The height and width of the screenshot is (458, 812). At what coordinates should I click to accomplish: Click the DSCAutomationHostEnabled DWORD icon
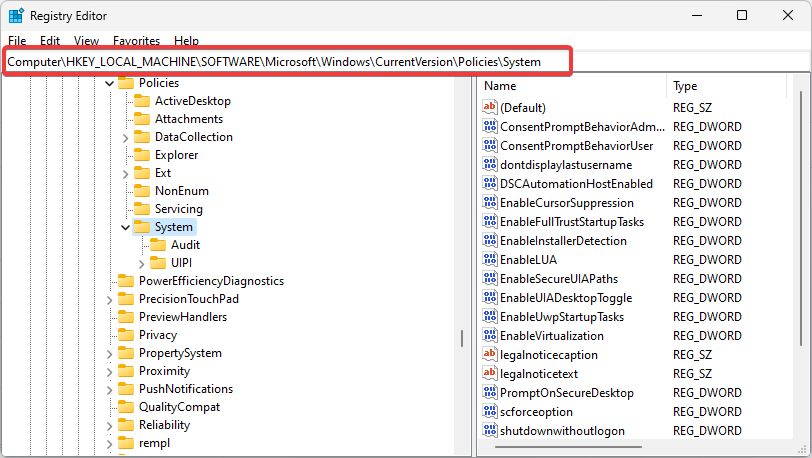click(489, 183)
